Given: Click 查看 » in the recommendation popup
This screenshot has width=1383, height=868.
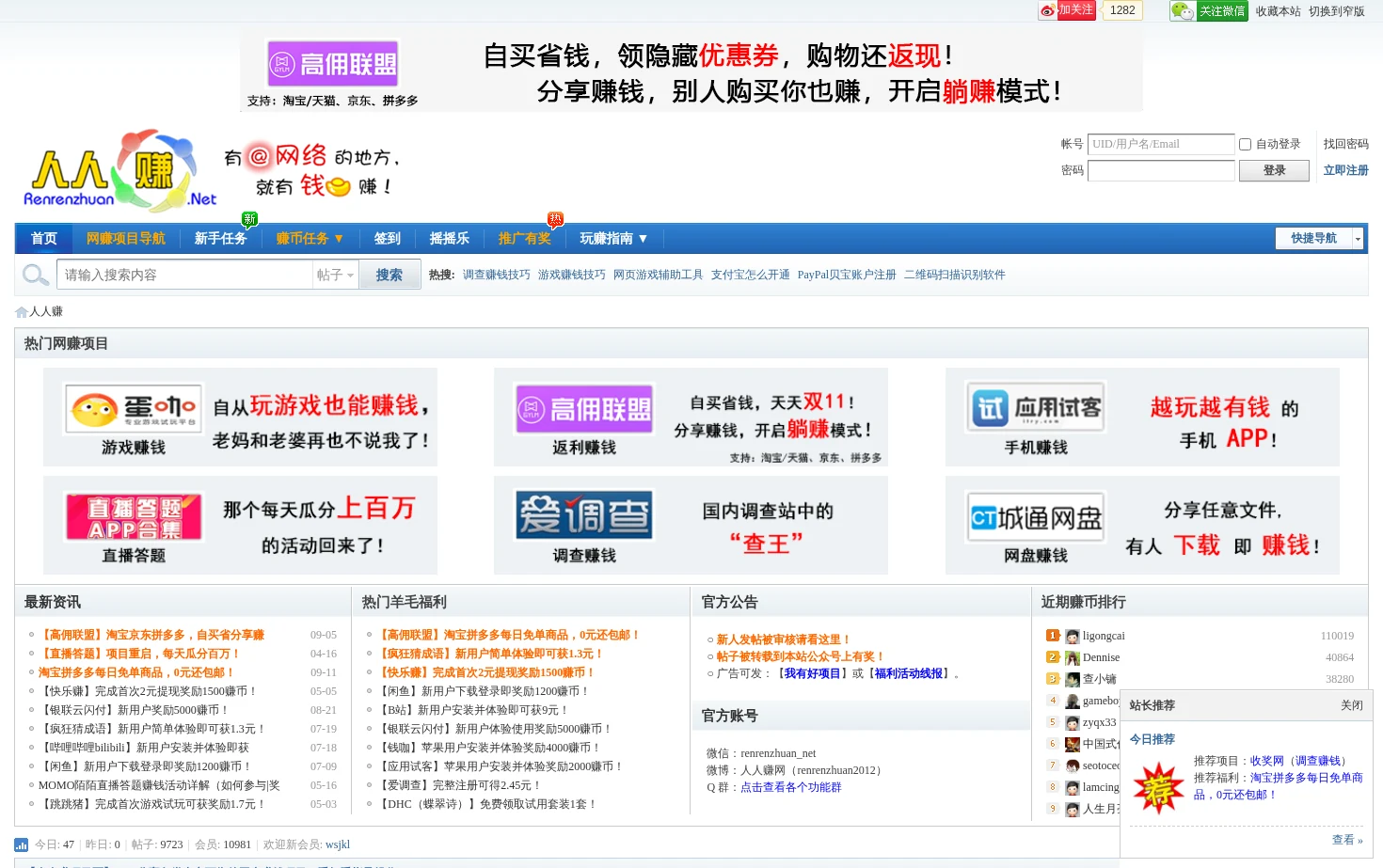Looking at the screenshot, I should (1347, 840).
